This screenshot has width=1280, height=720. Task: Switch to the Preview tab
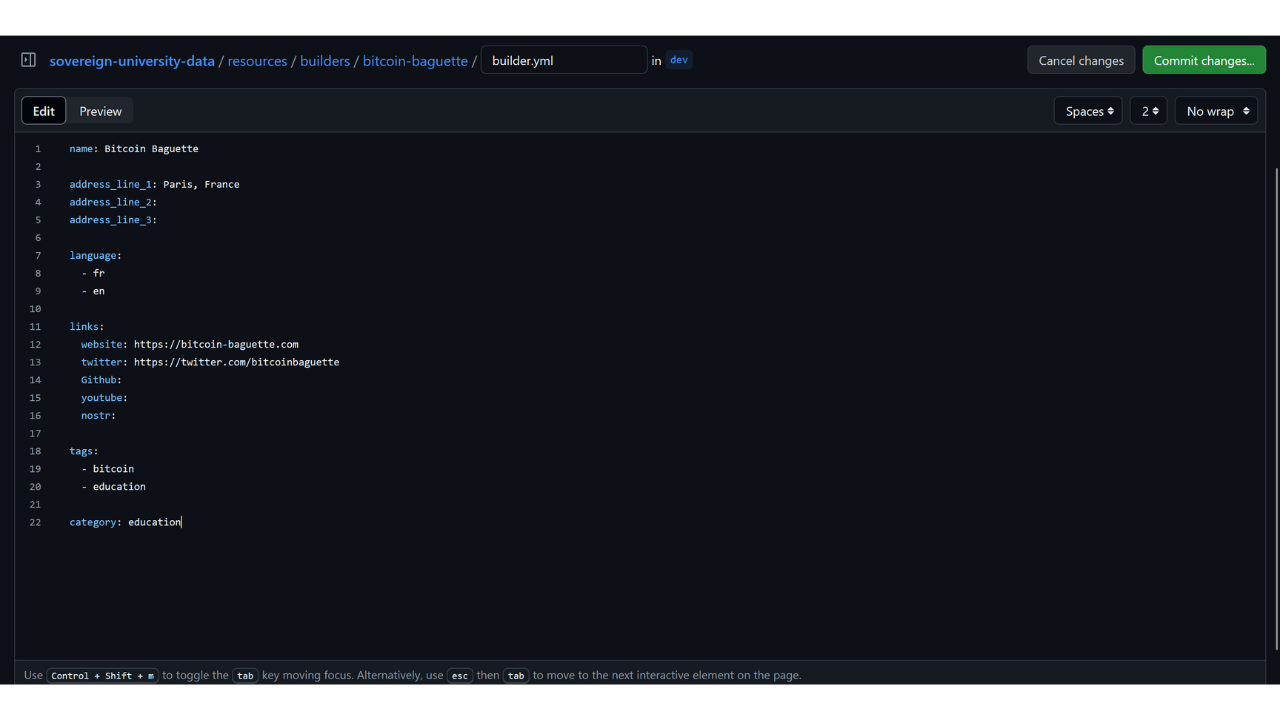(101, 111)
